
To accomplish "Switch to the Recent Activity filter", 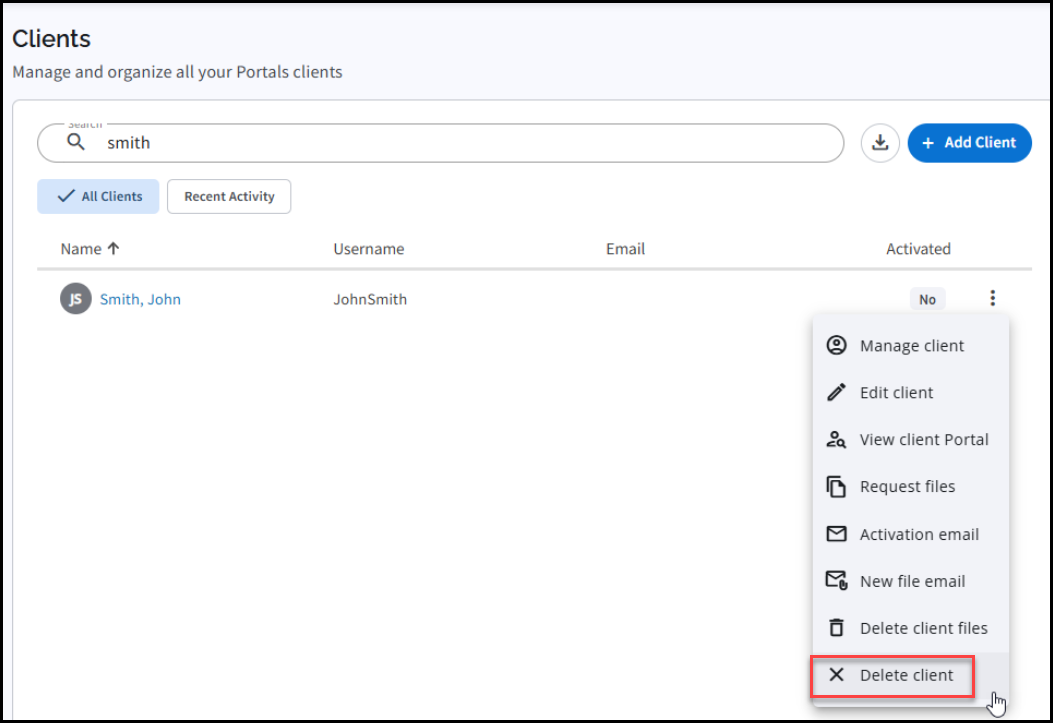I will (229, 197).
